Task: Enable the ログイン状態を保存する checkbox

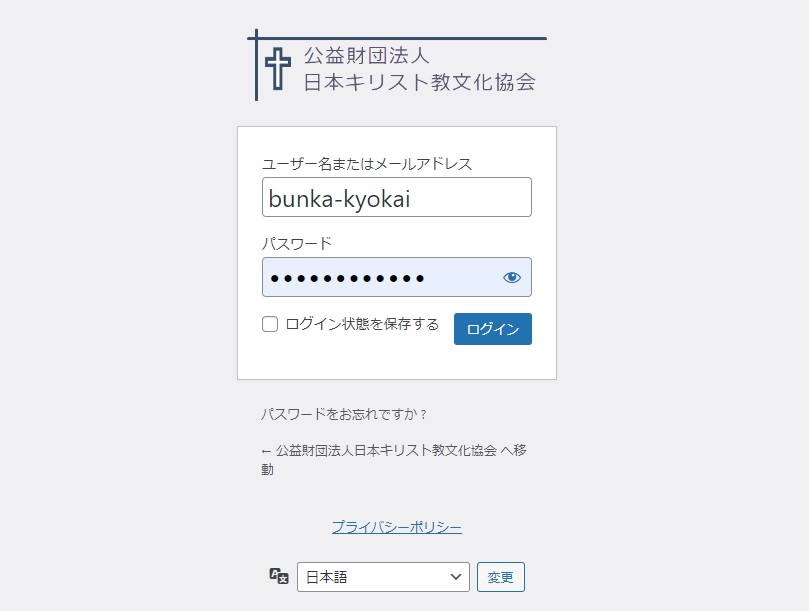Action: [270, 324]
